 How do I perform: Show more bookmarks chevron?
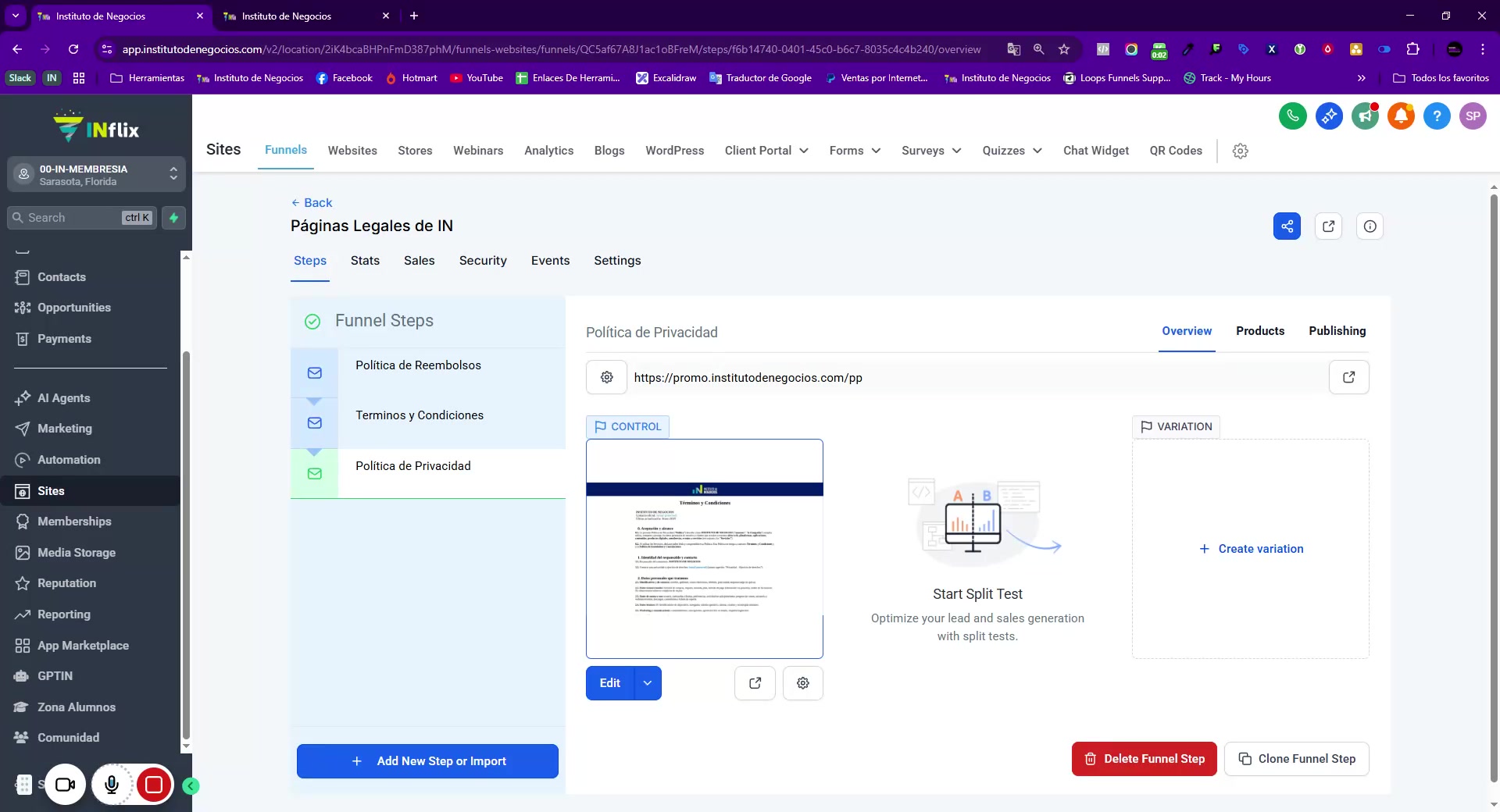click(x=1362, y=78)
